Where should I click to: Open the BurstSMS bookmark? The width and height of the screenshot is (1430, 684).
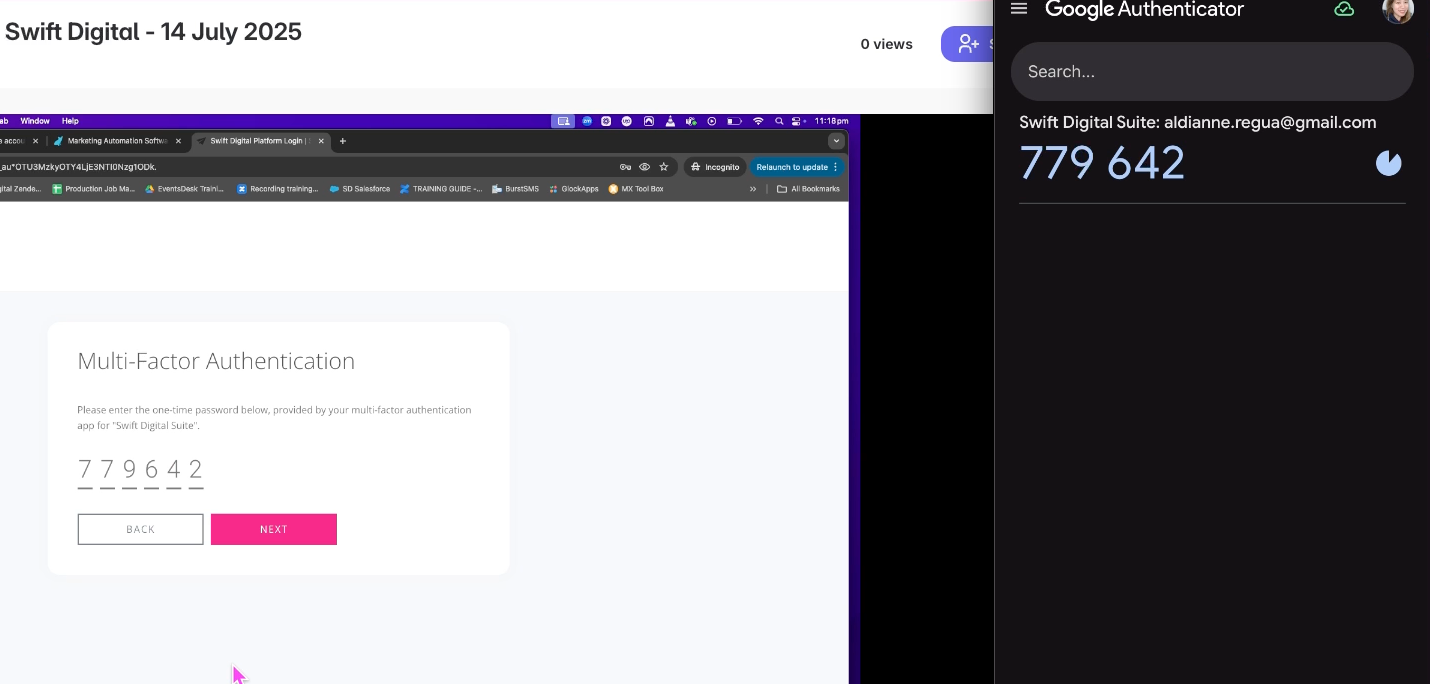[x=515, y=188]
